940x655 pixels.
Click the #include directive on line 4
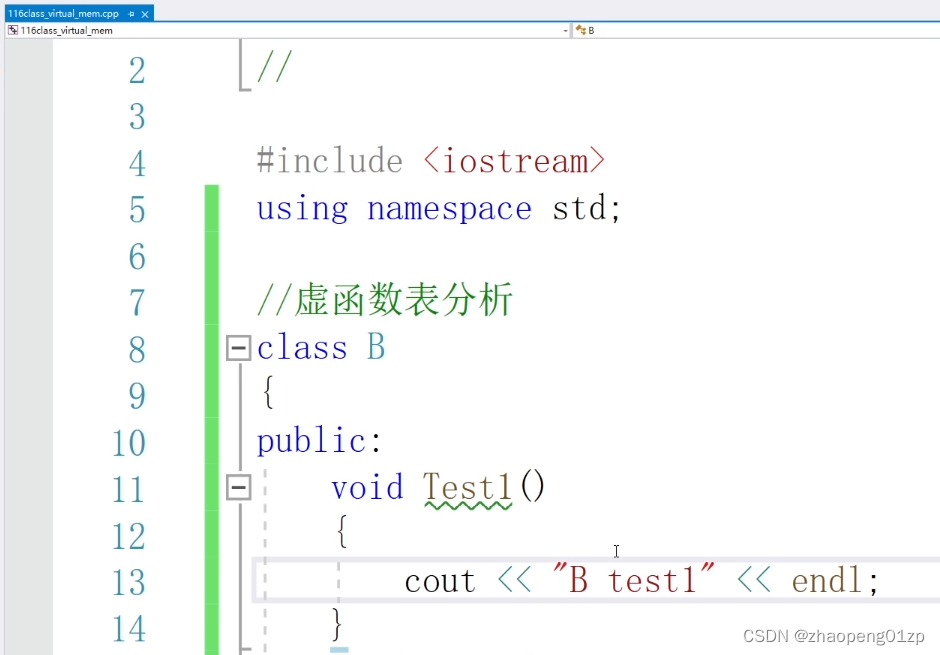pos(330,161)
